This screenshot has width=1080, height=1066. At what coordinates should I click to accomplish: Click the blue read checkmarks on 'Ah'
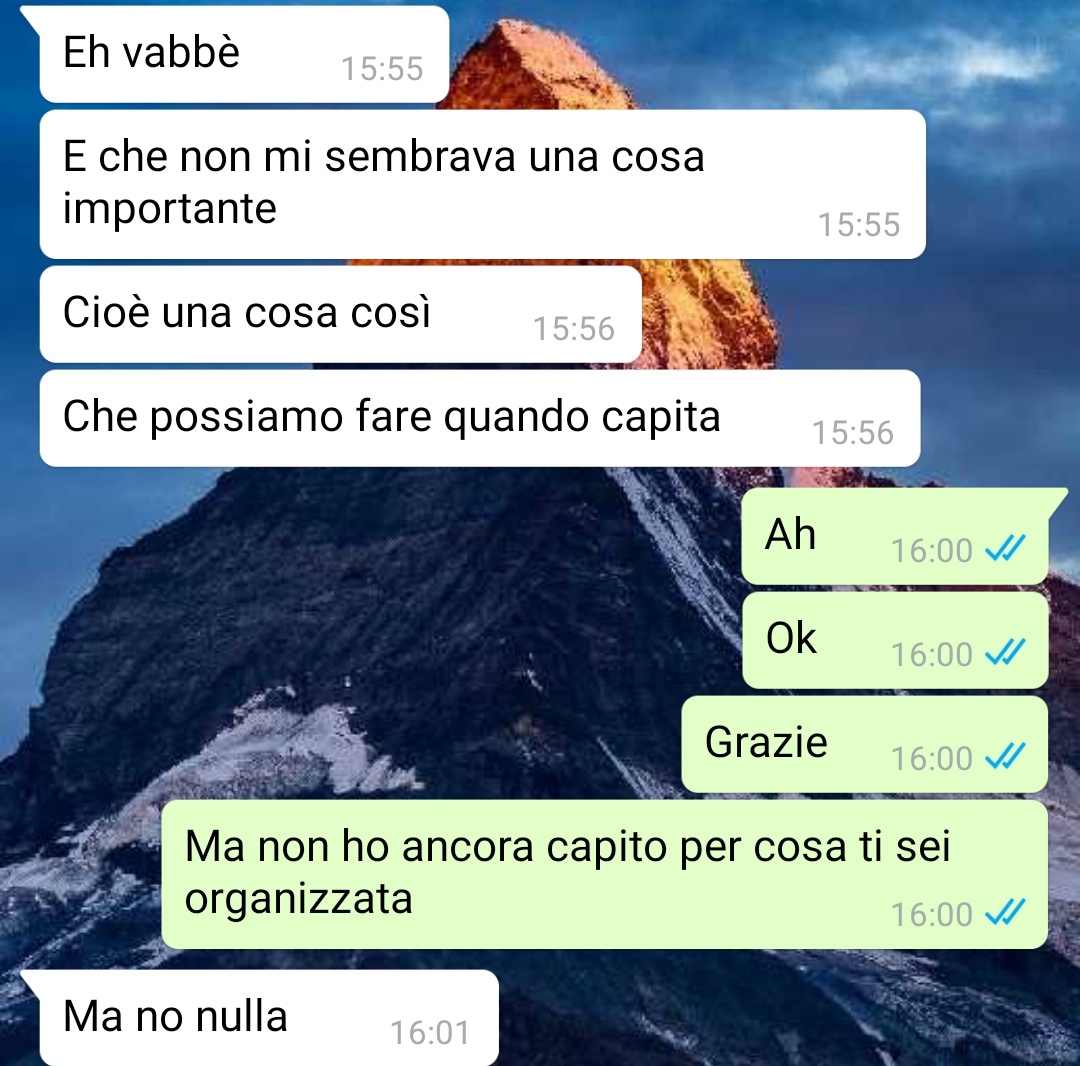coord(1006,549)
